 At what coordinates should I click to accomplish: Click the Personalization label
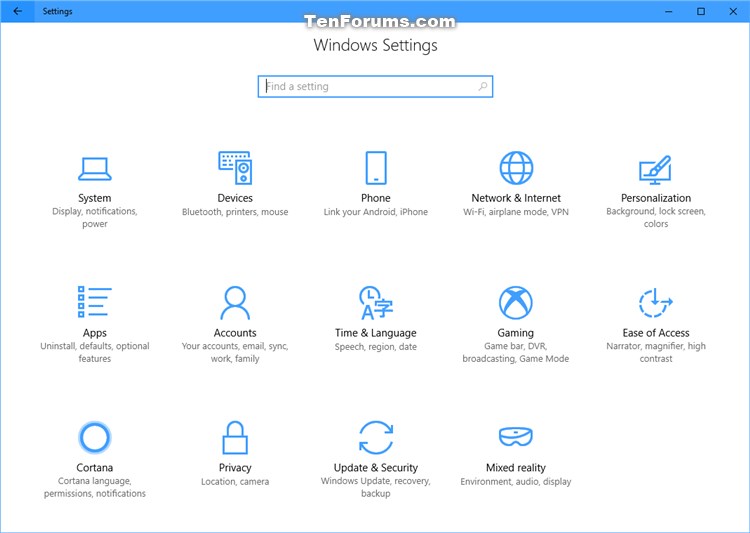click(x=656, y=198)
